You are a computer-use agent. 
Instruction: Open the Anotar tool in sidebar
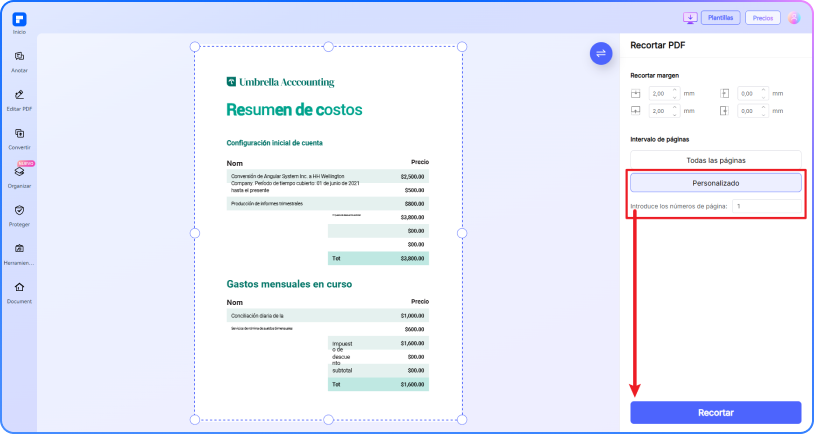point(19,61)
